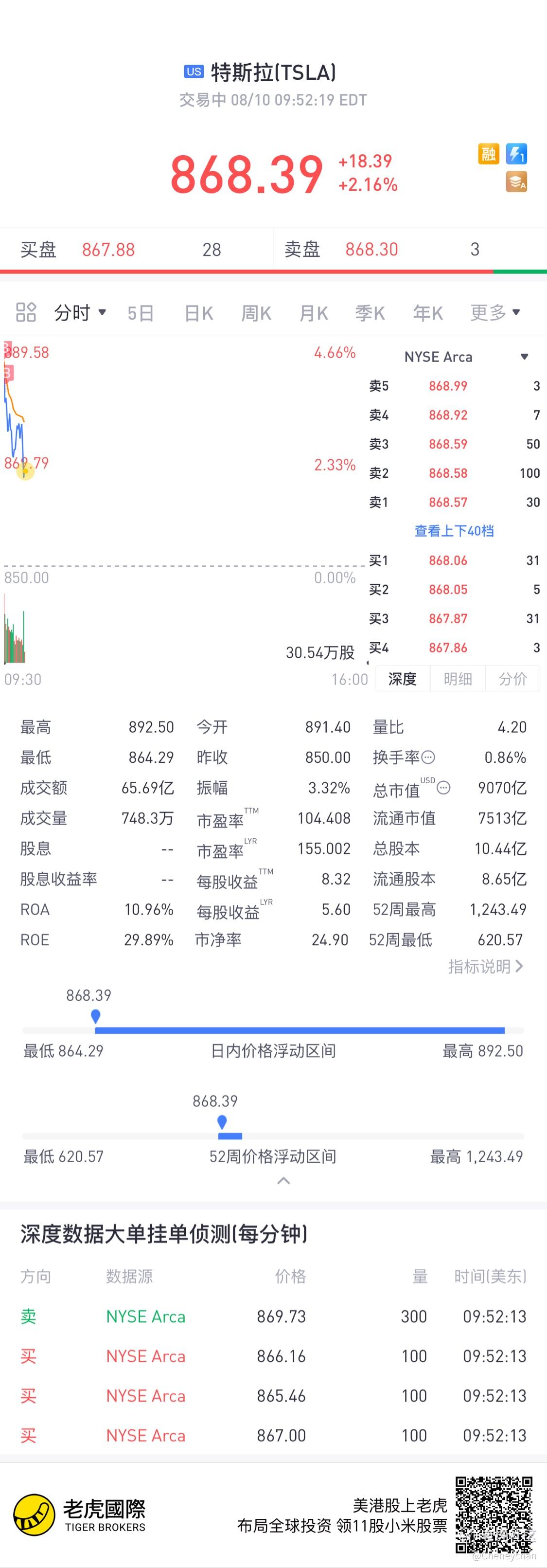Tap the info icon next to 换手率
The height and width of the screenshot is (1568, 547).
428,757
